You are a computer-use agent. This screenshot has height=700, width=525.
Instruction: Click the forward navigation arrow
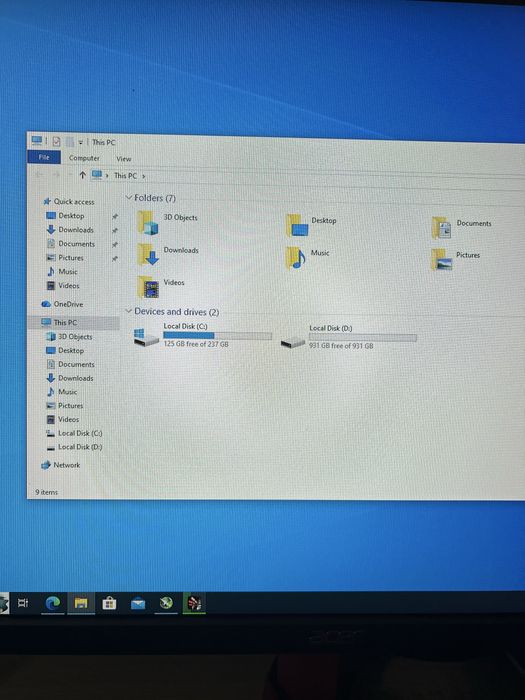[56, 175]
